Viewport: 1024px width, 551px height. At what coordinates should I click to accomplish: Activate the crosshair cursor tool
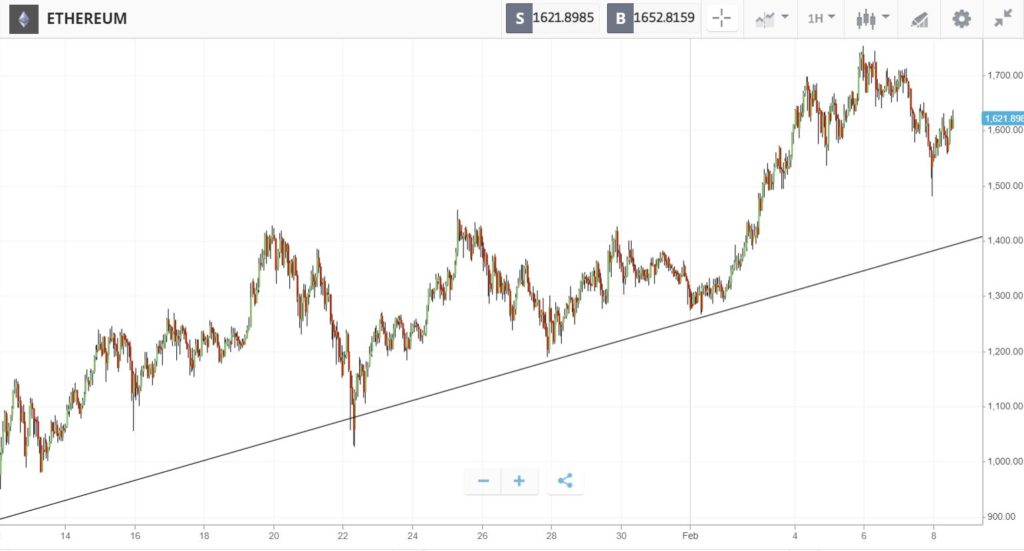(x=722, y=18)
